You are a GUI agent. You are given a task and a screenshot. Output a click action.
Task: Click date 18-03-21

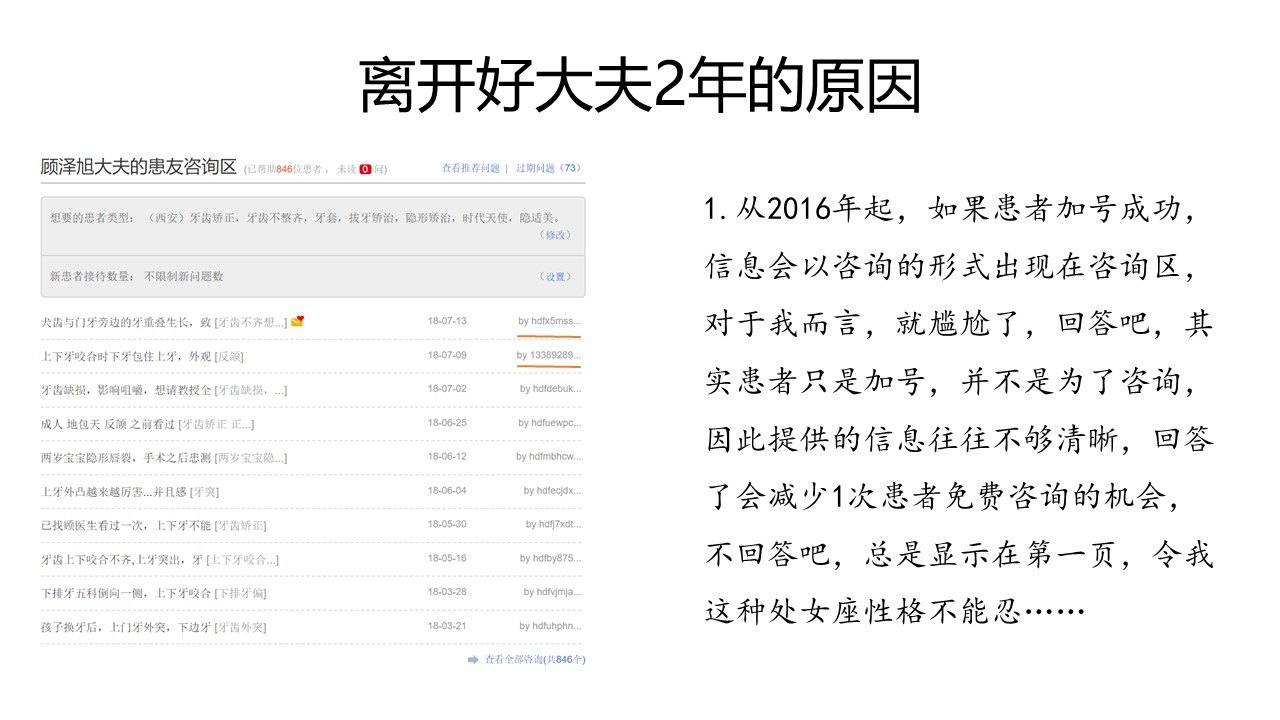[x=446, y=626]
